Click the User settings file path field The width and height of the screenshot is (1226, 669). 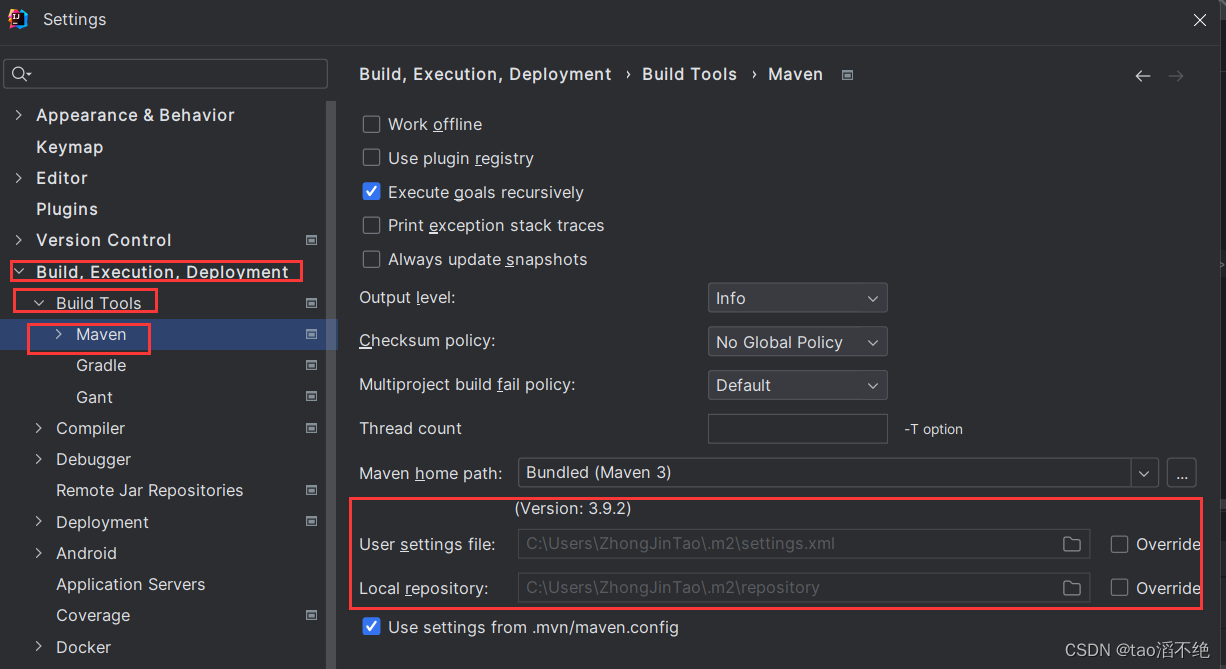(804, 544)
